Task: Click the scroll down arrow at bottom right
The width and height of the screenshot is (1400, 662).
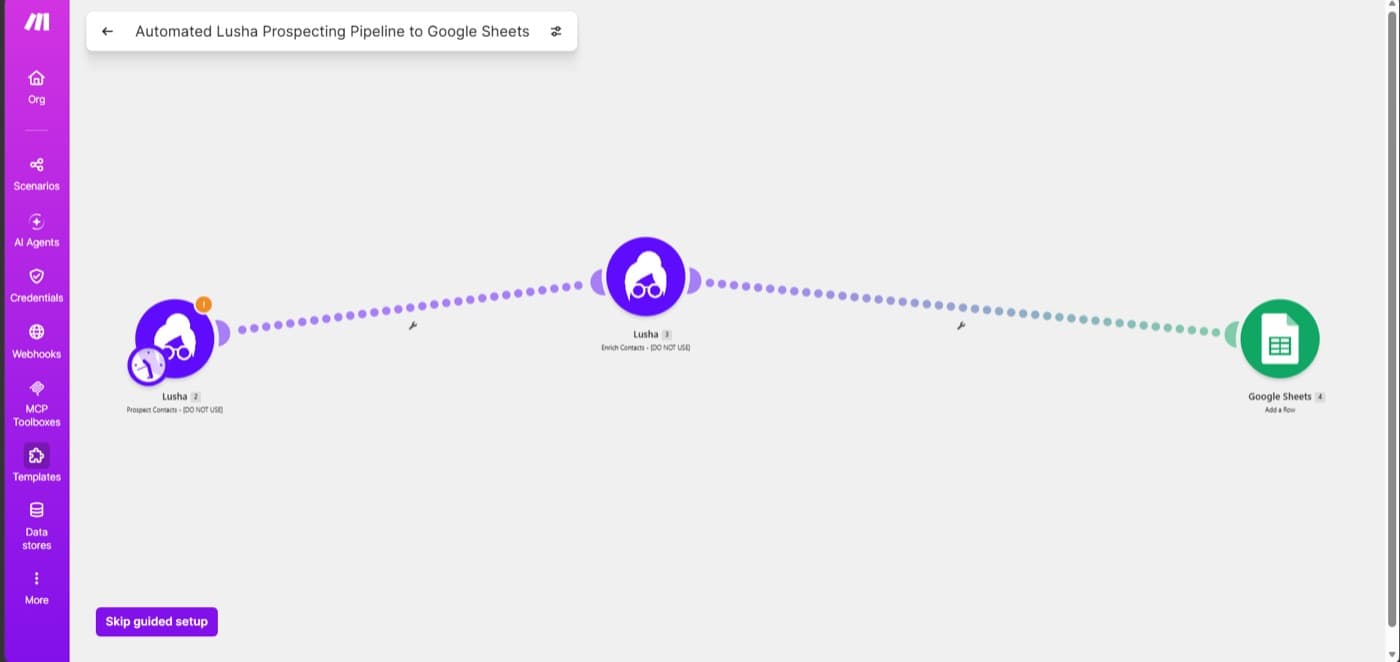Action: [x=1392, y=654]
